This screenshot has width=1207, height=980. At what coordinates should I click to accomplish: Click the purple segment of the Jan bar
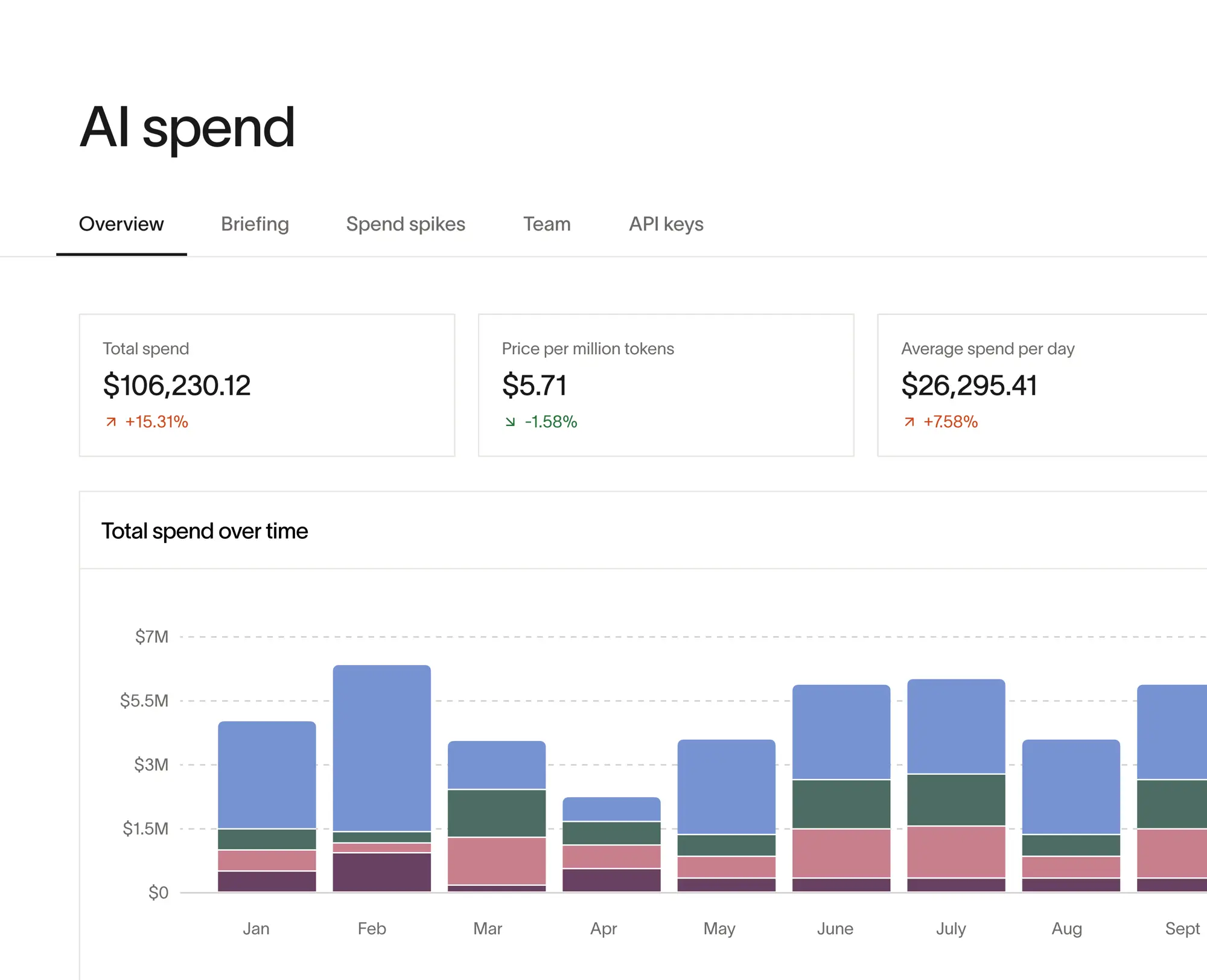267,882
